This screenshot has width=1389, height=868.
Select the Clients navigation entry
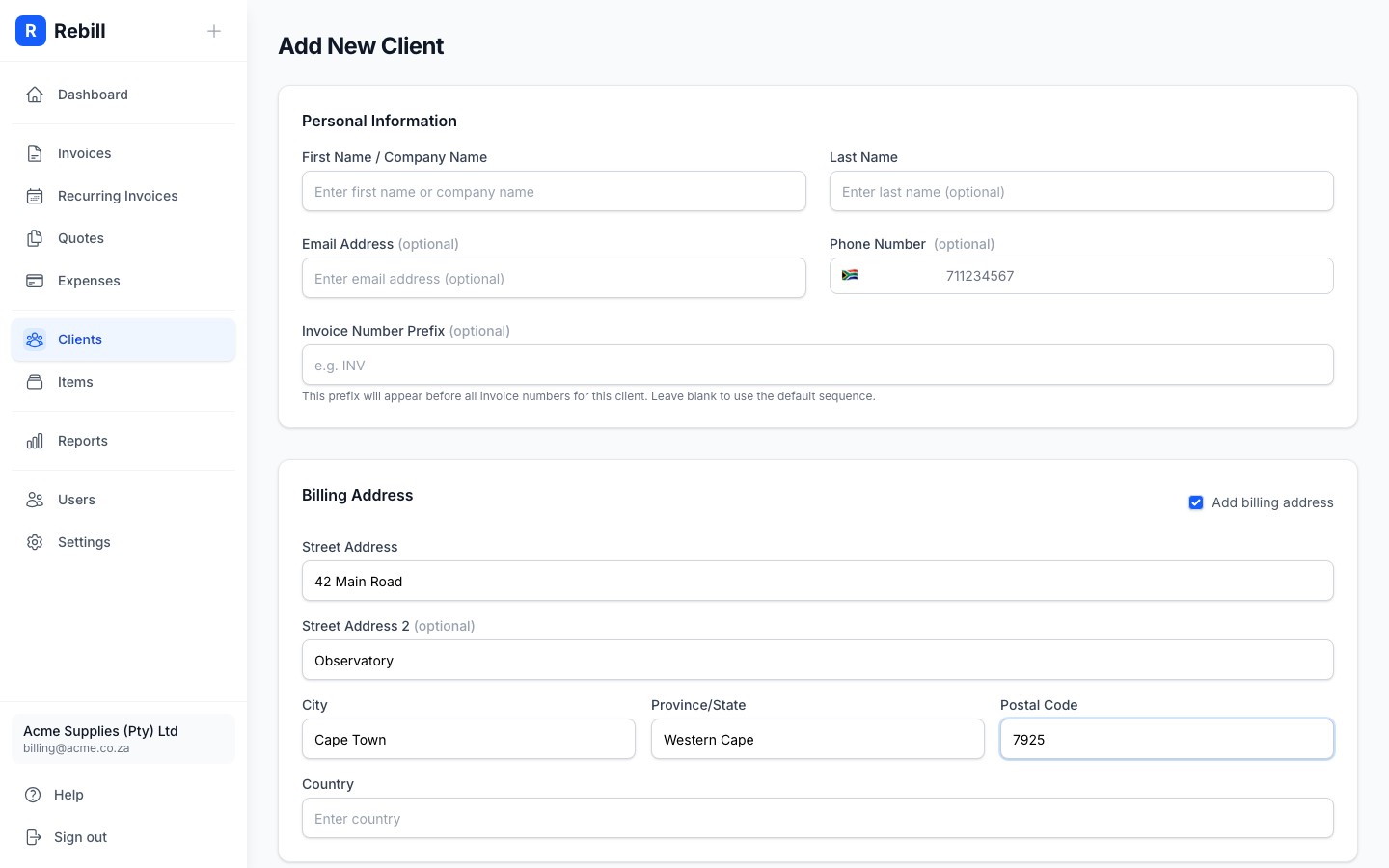tap(80, 339)
